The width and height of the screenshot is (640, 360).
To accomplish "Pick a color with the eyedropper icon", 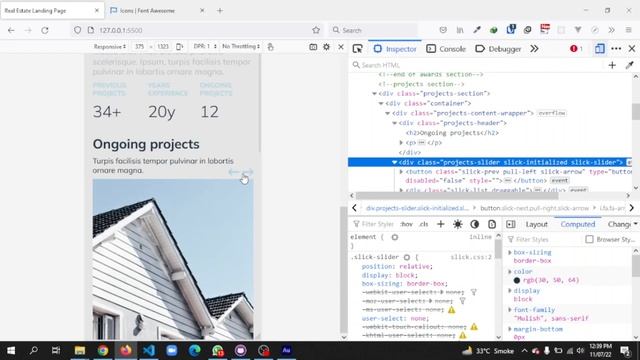I will coord(629,65).
